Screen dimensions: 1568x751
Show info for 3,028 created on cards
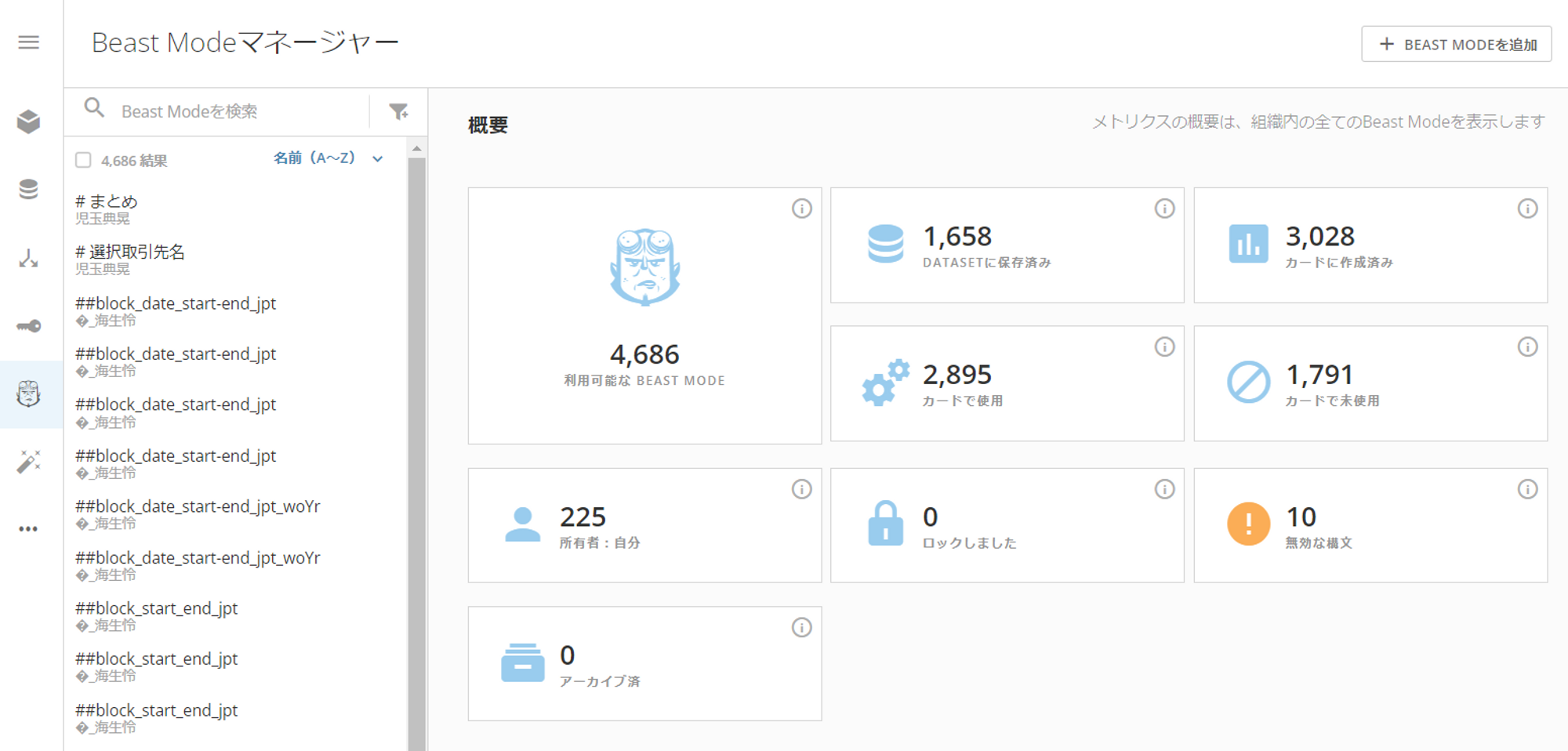pyautogui.click(x=1527, y=209)
